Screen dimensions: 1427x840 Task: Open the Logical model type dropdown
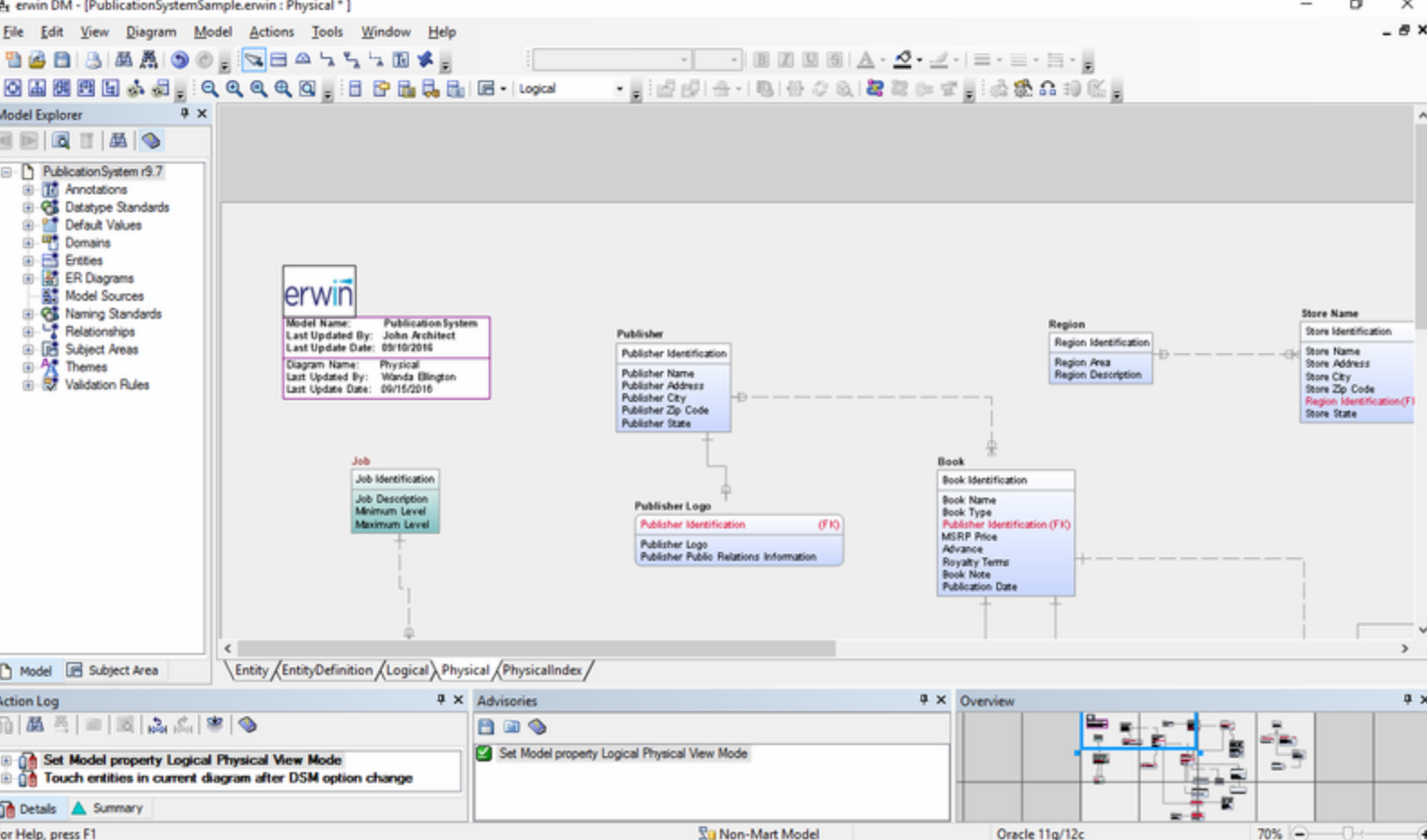click(x=620, y=89)
